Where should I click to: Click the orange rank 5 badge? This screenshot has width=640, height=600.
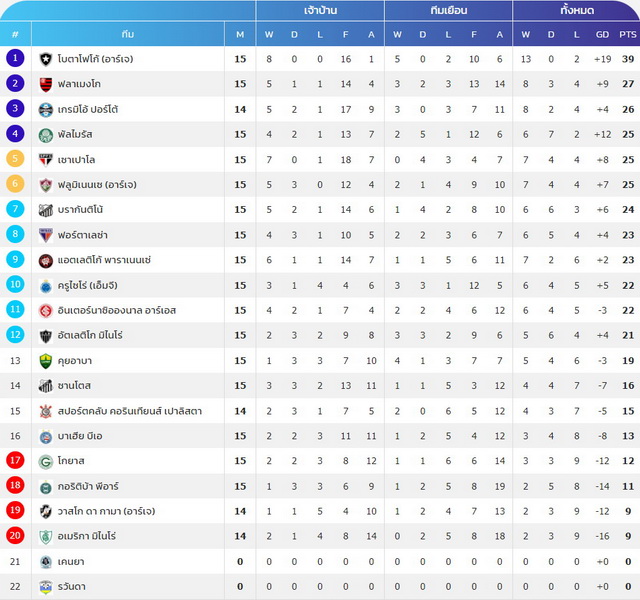click(15, 158)
